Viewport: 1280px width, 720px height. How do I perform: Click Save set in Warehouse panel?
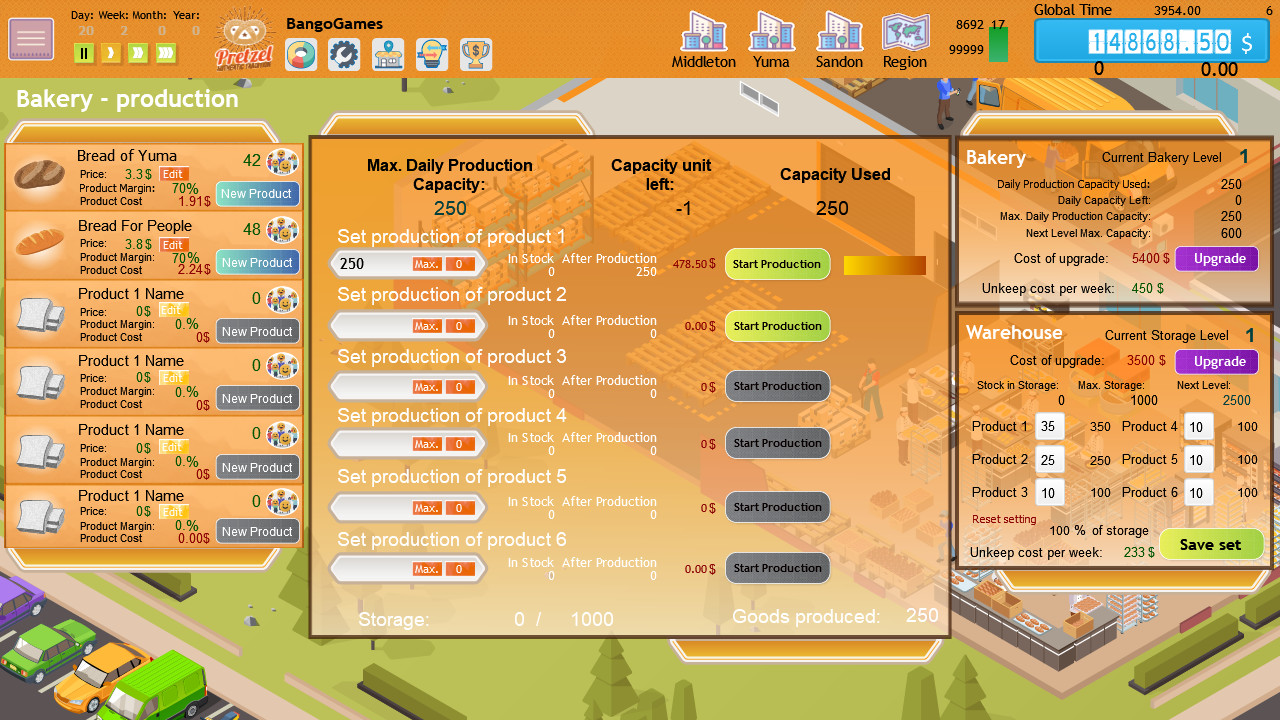pyautogui.click(x=1210, y=545)
